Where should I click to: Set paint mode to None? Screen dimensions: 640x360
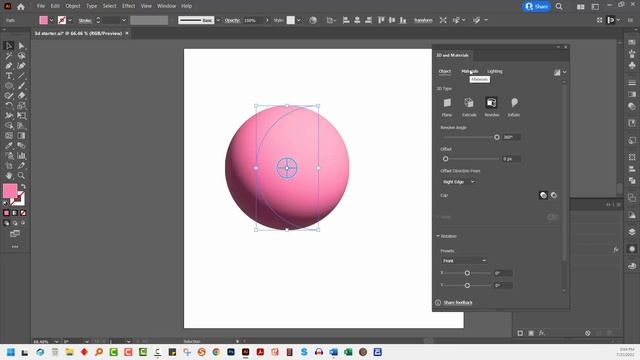pyautogui.click(x=23, y=213)
